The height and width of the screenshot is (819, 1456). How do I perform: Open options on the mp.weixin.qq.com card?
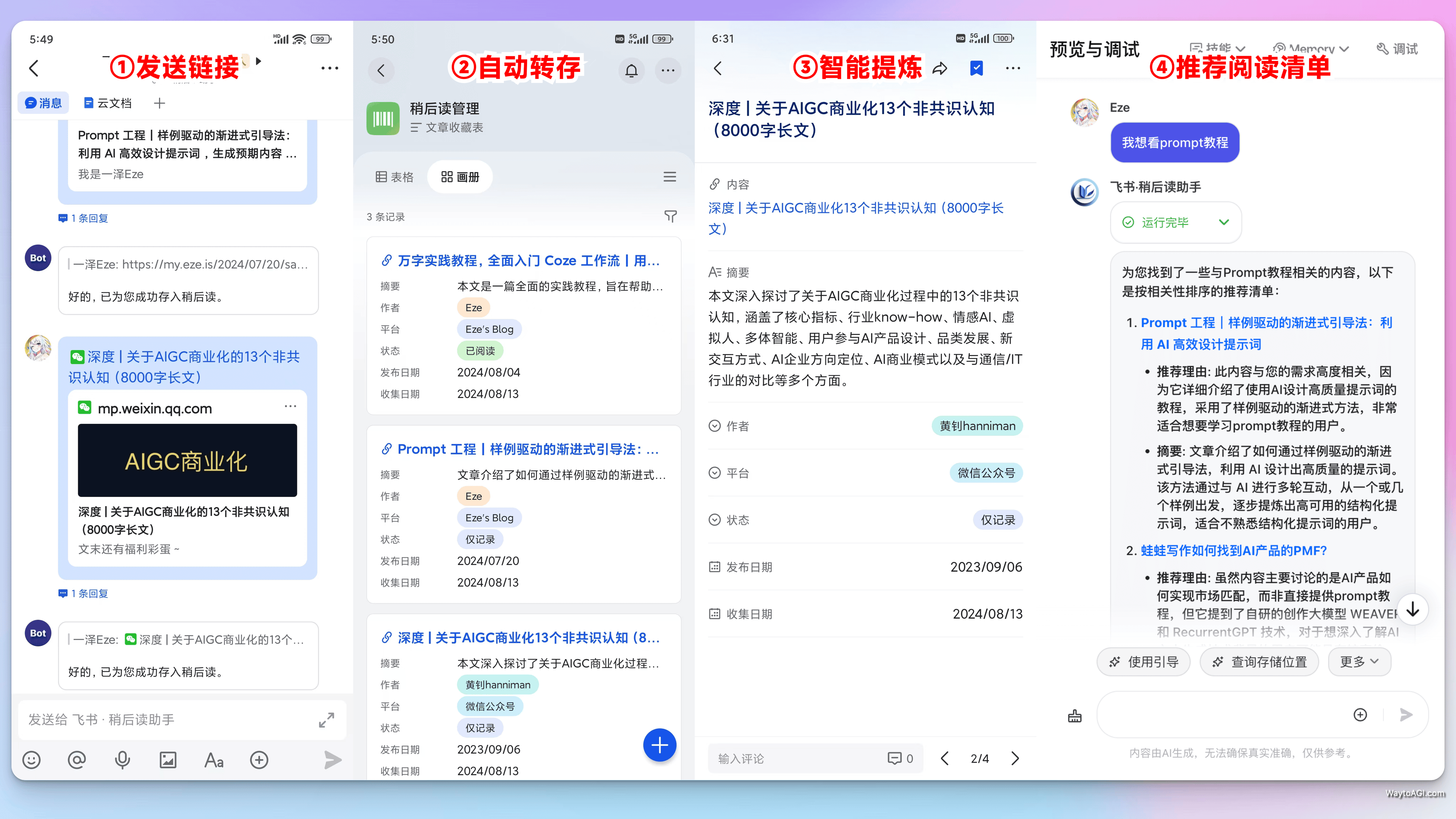[x=291, y=406]
